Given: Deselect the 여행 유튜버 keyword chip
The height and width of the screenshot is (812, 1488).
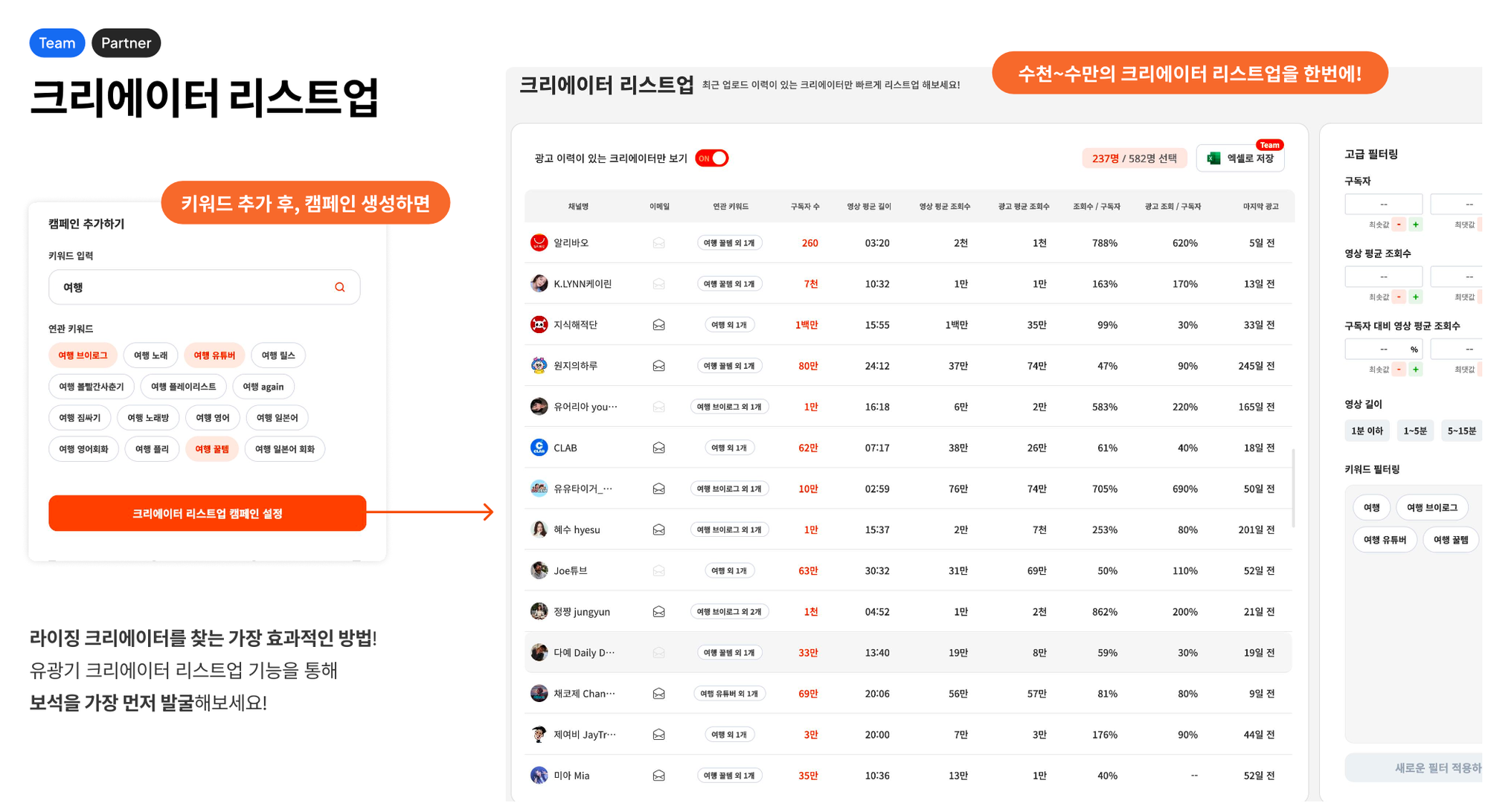Looking at the screenshot, I should [214, 355].
